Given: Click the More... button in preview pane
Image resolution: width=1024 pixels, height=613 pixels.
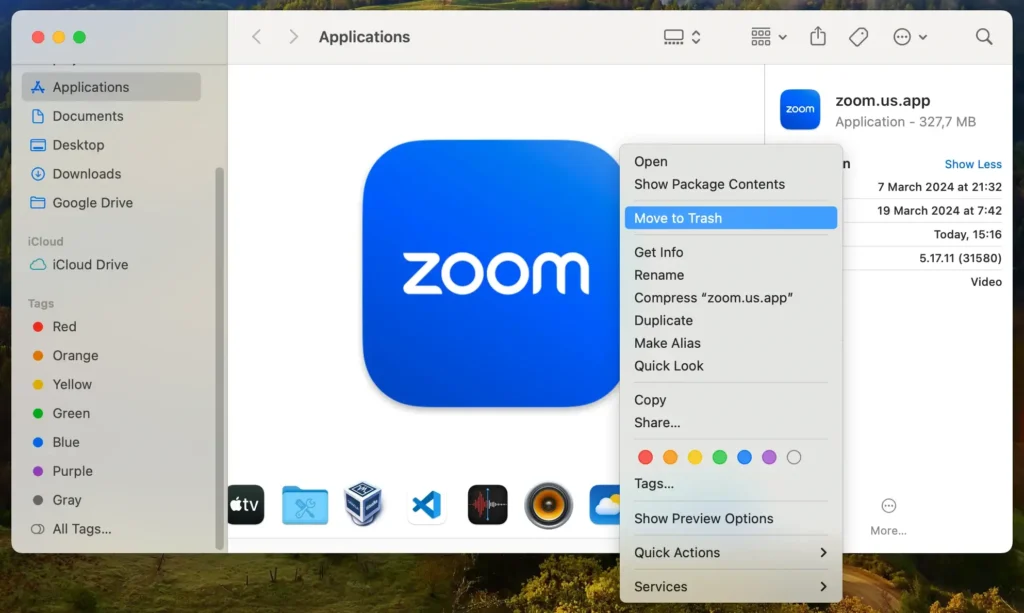Looking at the screenshot, I should coord(888,517).
